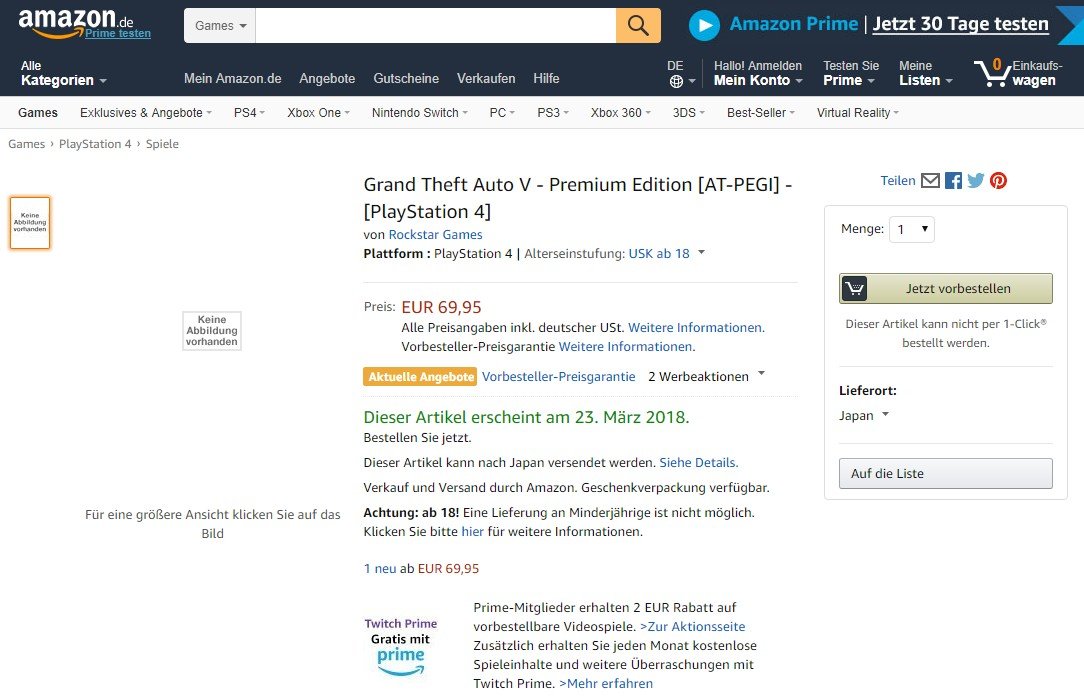The height and width of the screenshot is (698, 1084).
Task: Click the Amazon.de logo
Action: click(x=75, y=22)
